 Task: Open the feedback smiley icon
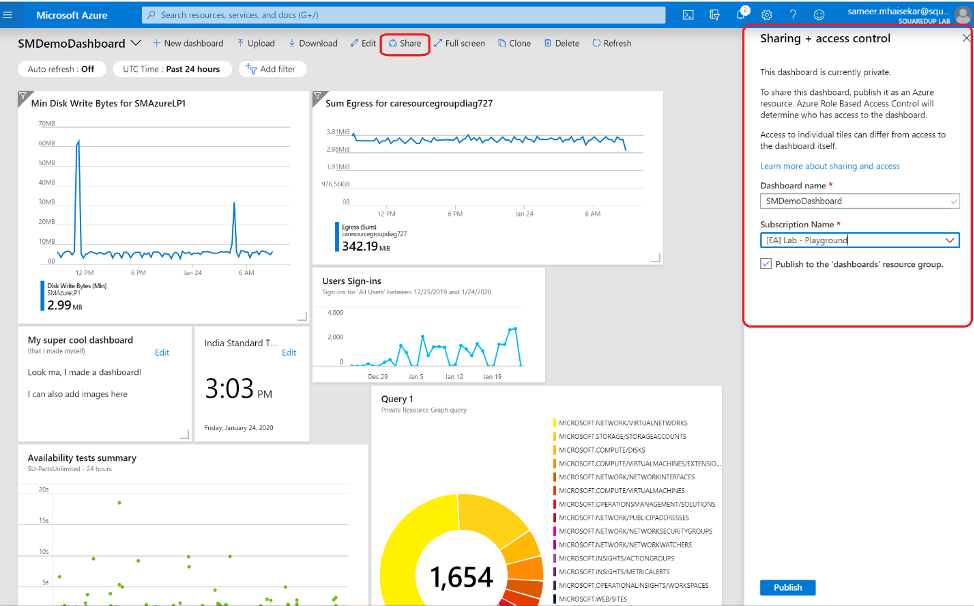coord(819,14)
